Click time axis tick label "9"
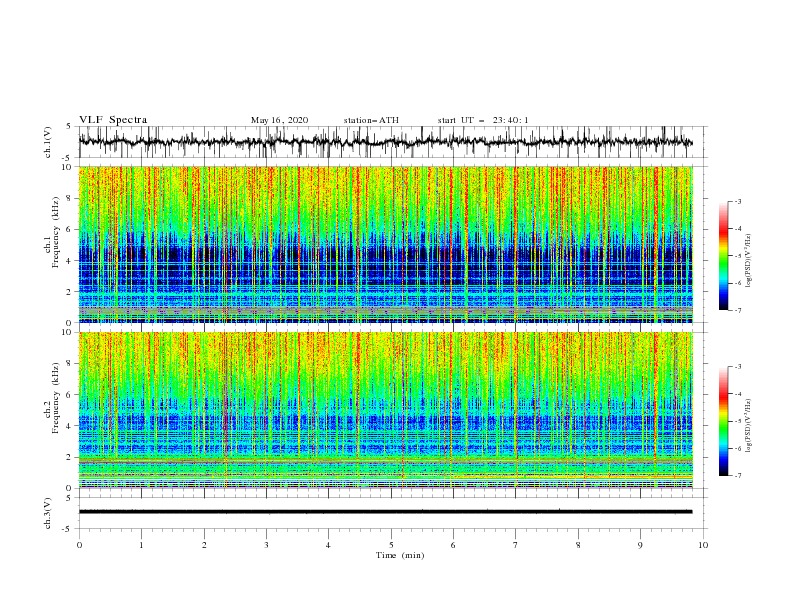This screenshot has height=612, width=792. [x=640, y=545]
